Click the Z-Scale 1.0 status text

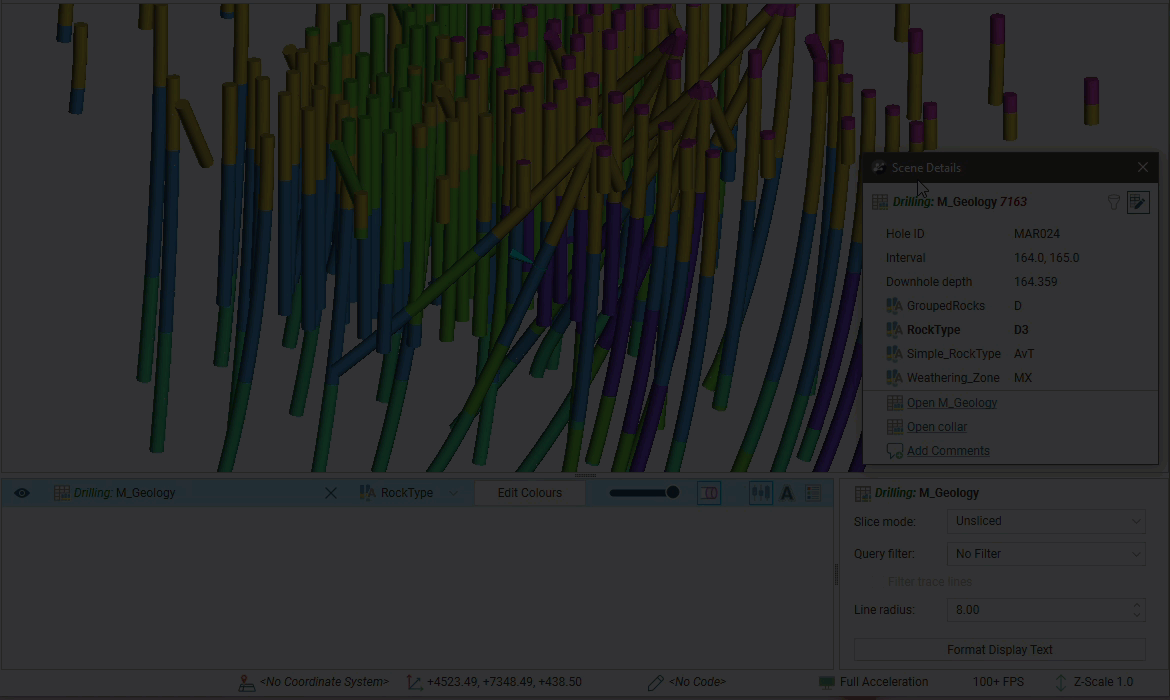pyautogui.click(x=1103, y=682)
